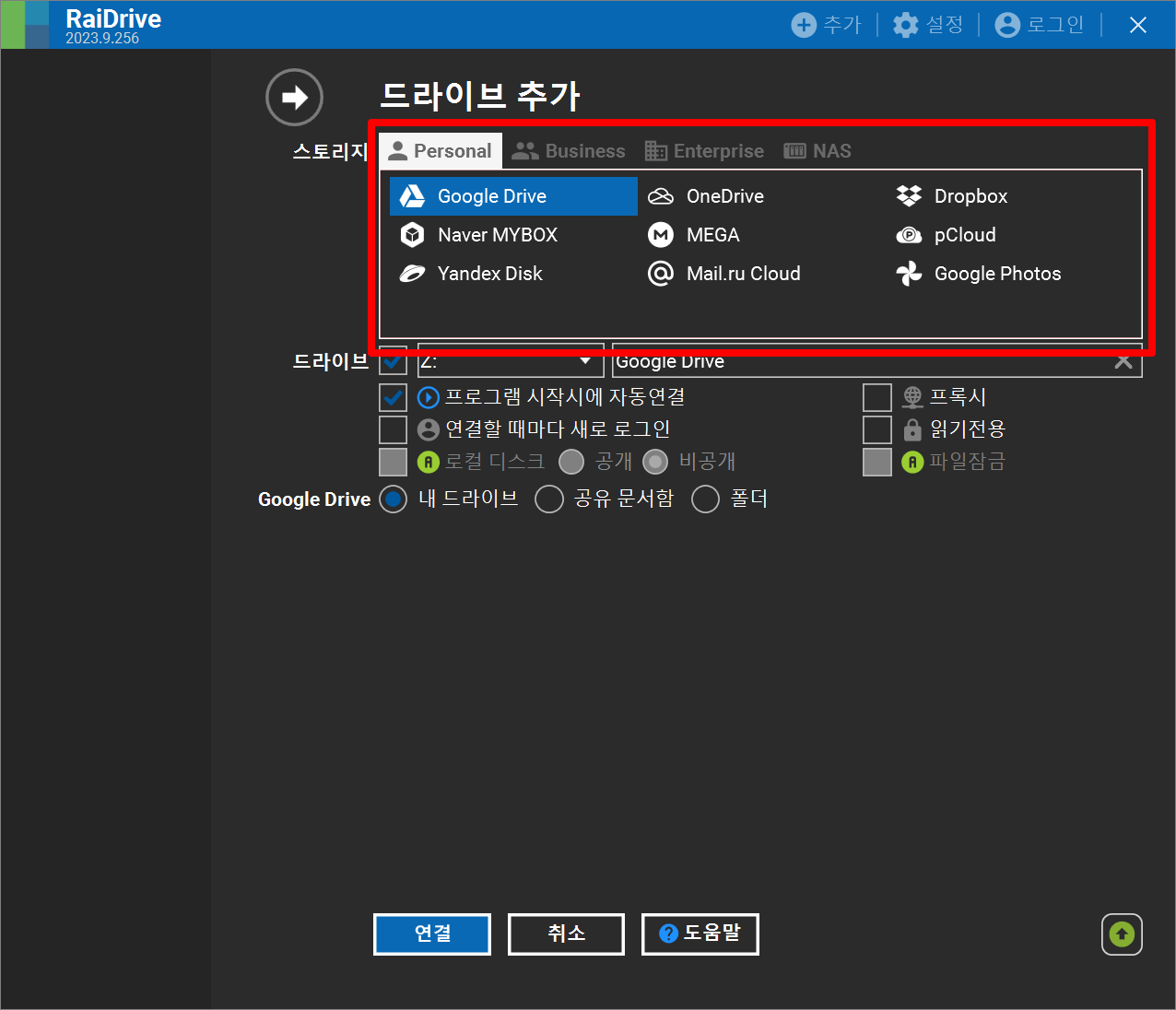The height and width of the screenshot is (1010, 1176).
Task: Choose MEGA storage service
Action: [694, 235]
